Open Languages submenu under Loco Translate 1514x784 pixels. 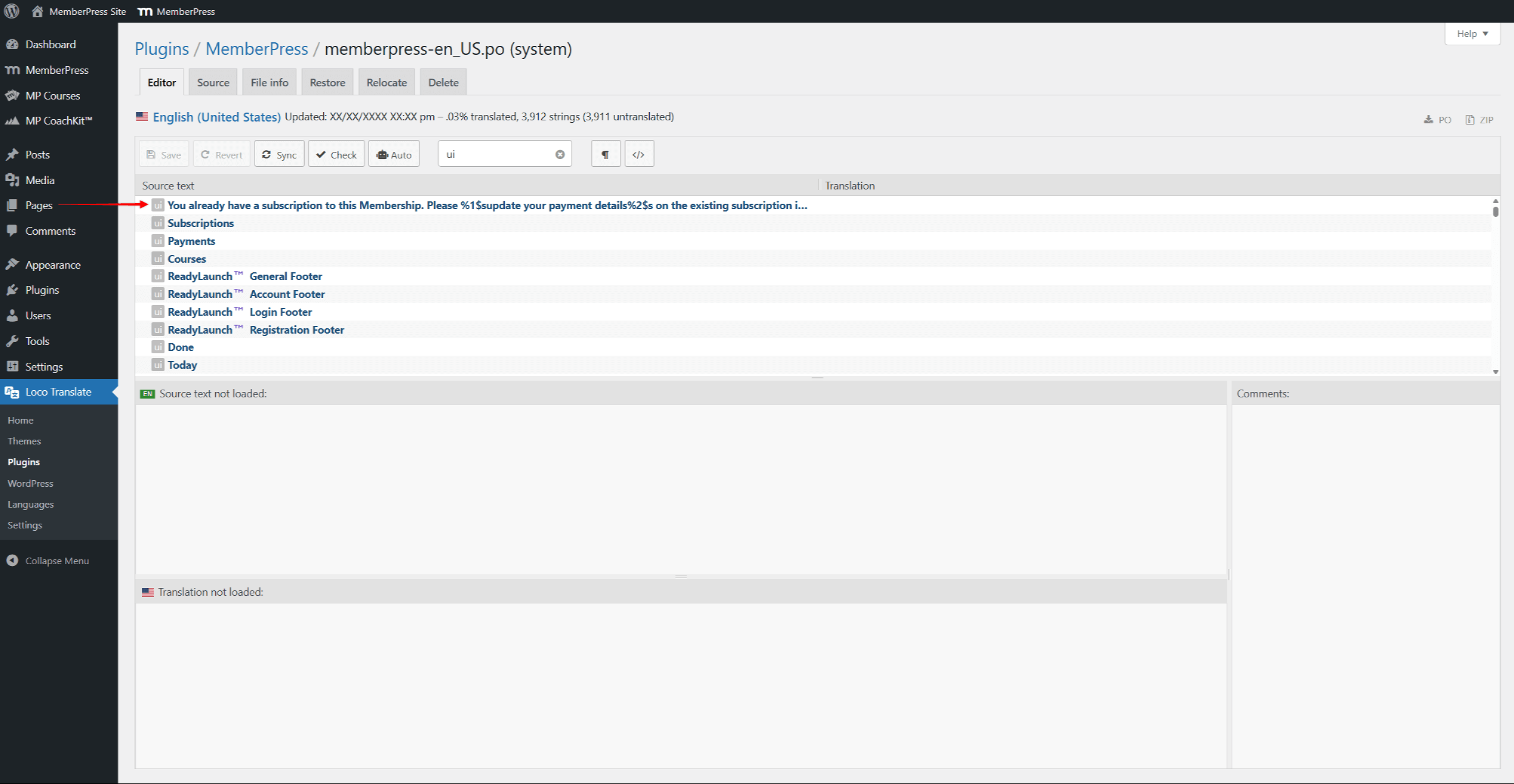click(x=30, y=504)
